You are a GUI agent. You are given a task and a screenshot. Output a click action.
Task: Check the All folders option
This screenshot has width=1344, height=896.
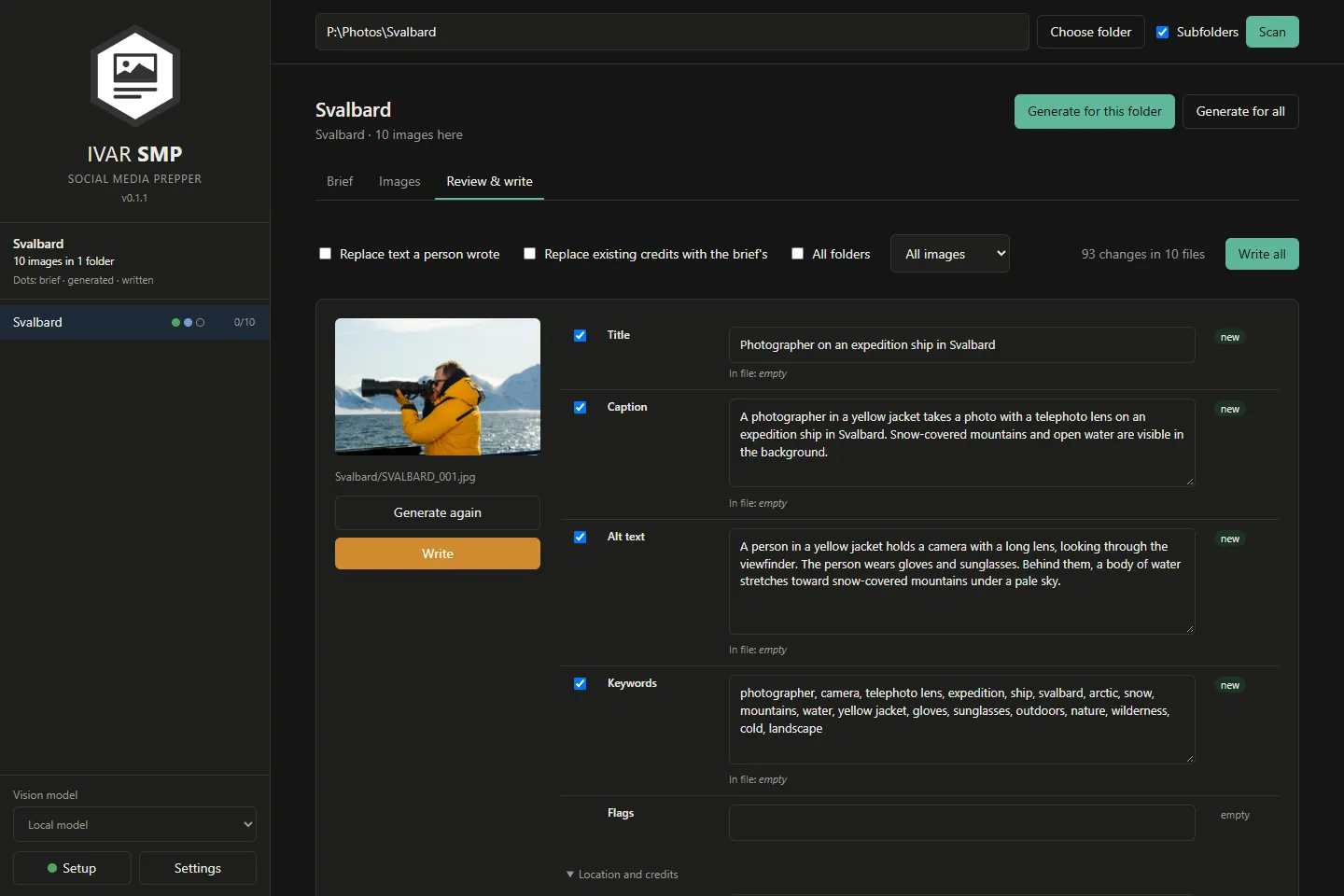797,254
